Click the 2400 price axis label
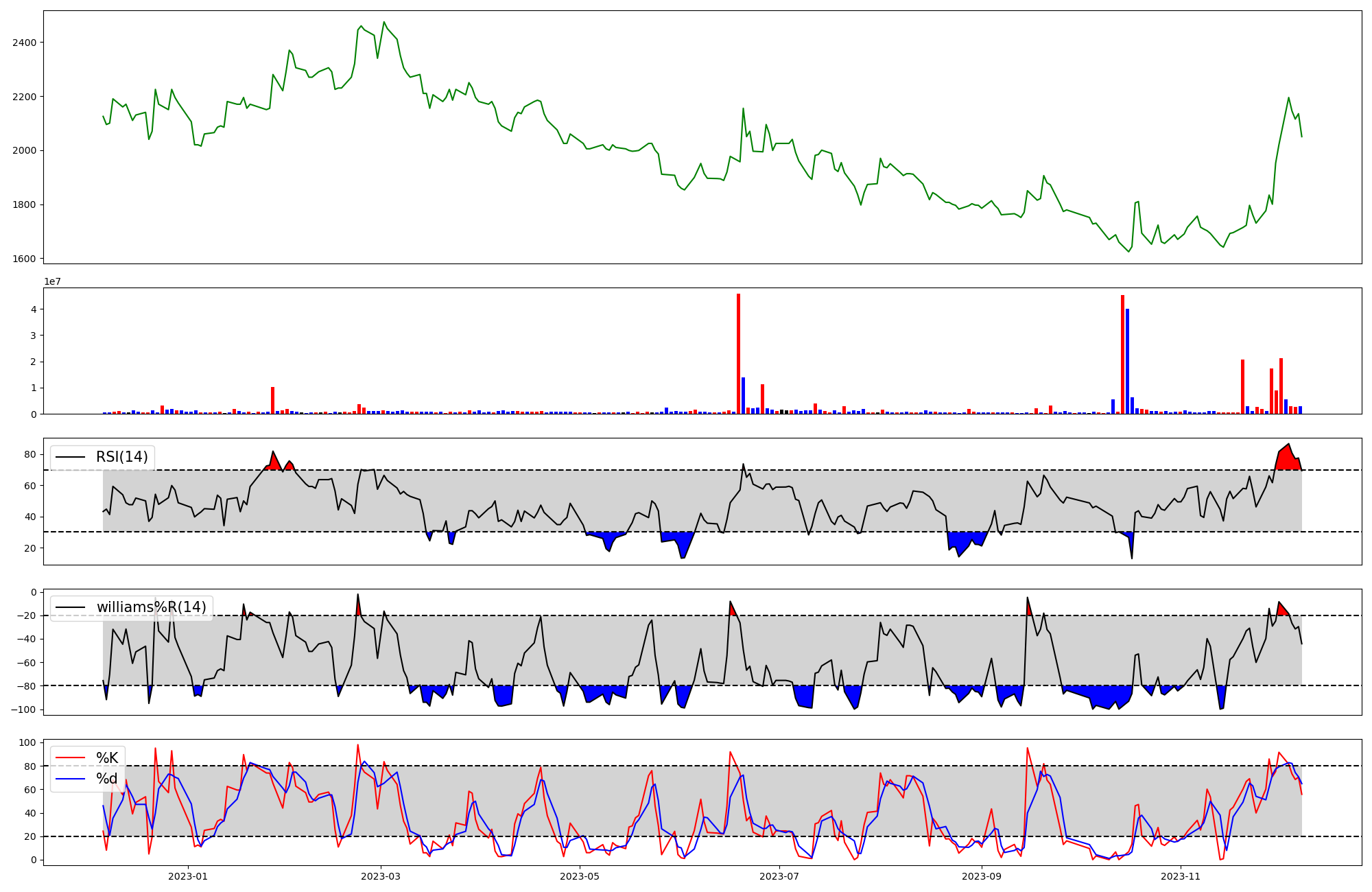The height and width of the screenshot is (892, 1372). click(25, 43)
